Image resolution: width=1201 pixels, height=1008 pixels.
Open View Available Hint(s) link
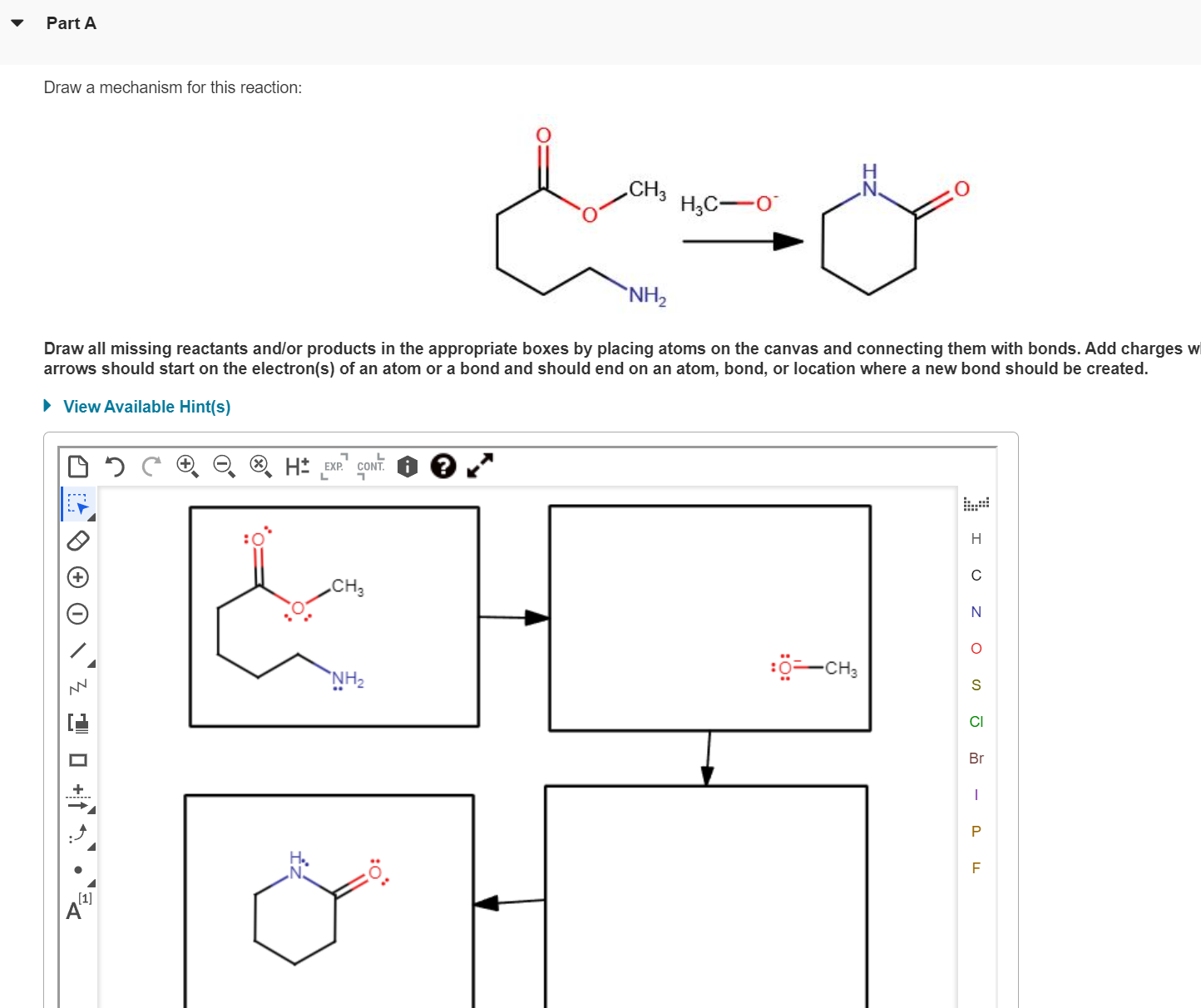[146, 406]
